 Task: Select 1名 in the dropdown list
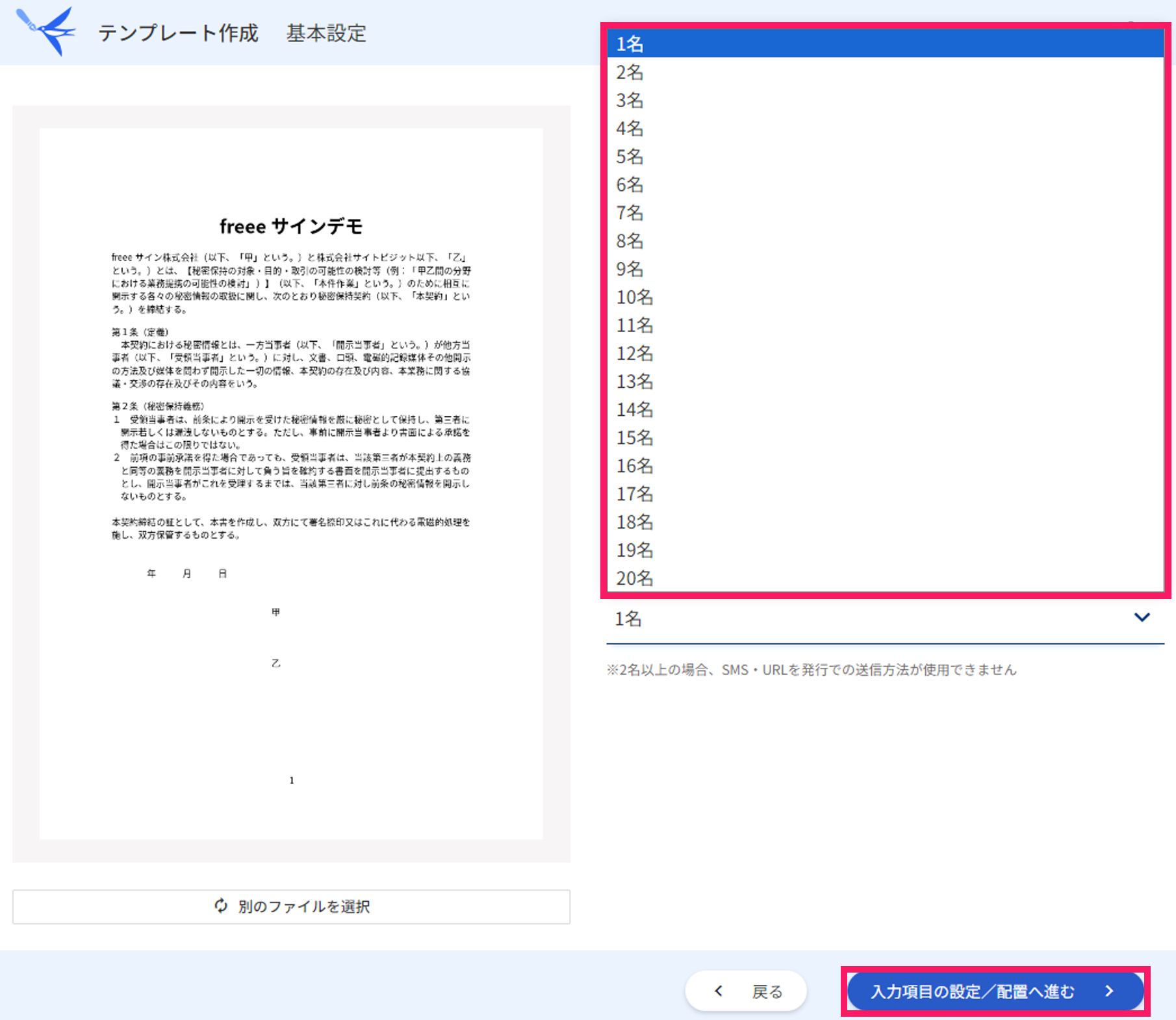tap(885, 44)
